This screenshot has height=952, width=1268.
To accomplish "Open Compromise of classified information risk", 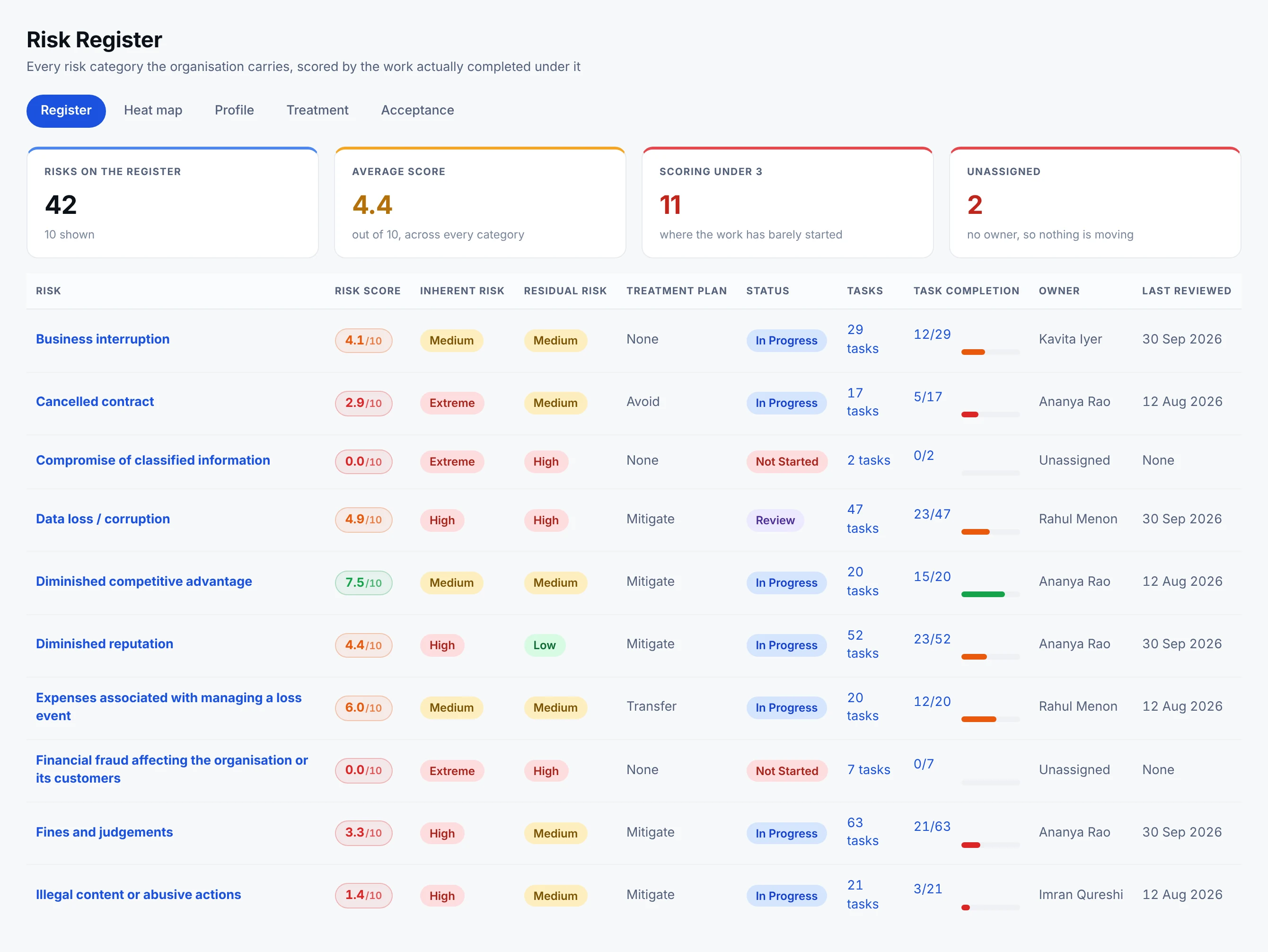I will [152, 460].
